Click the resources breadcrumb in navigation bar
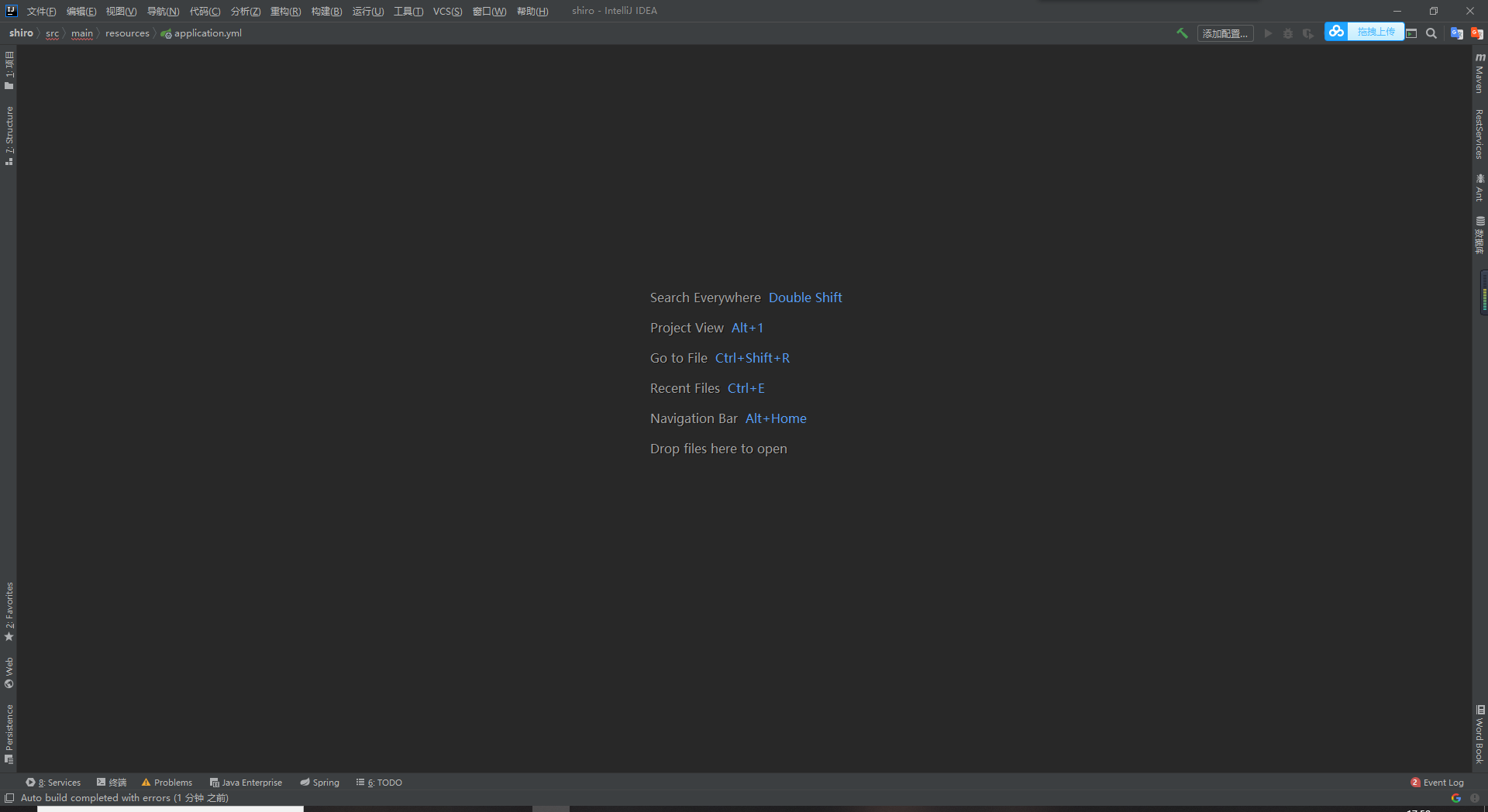This screenshot has width=1488, height=812. [x=127, y=33]
